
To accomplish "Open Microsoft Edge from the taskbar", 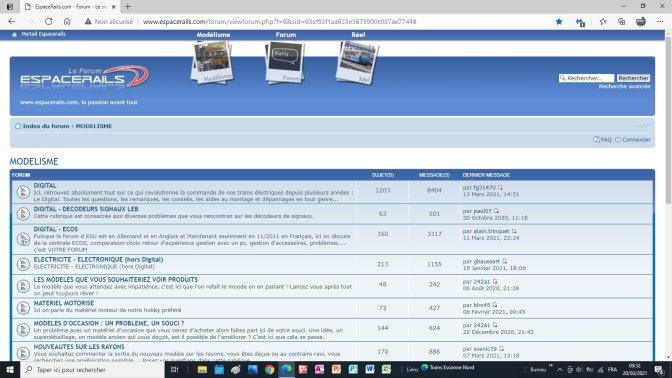I will (286, 369).
